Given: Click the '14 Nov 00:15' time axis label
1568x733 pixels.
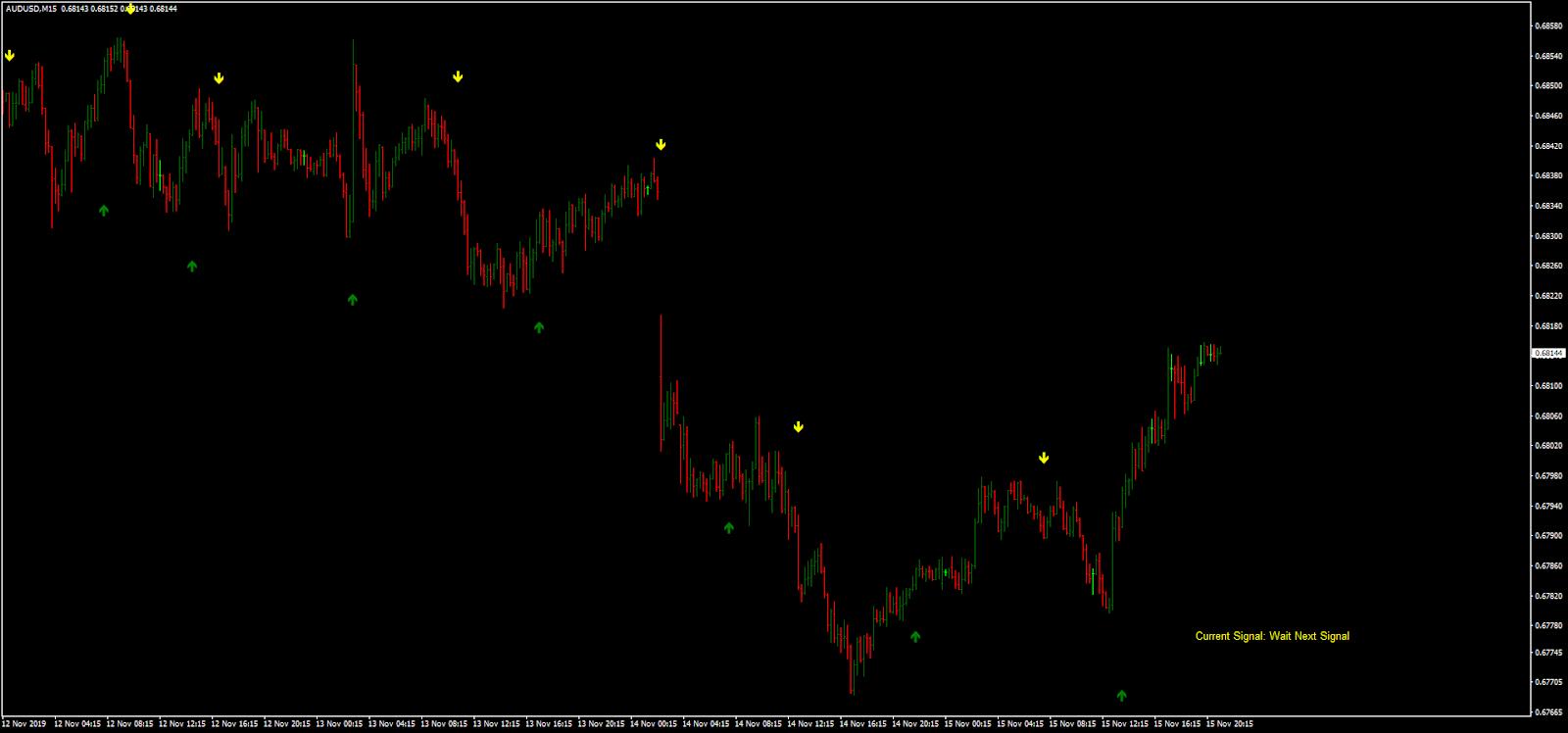Looking at the screenshot, I should (654, 724).
